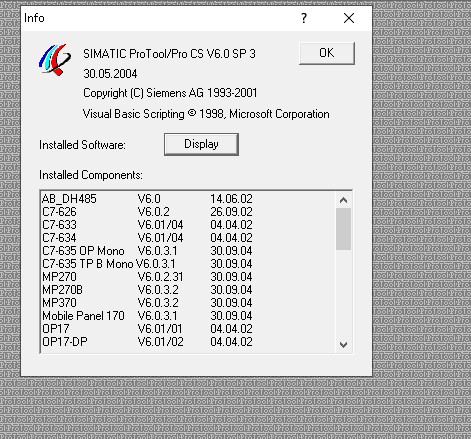Click the scrollbar thumb in components list

343,229
